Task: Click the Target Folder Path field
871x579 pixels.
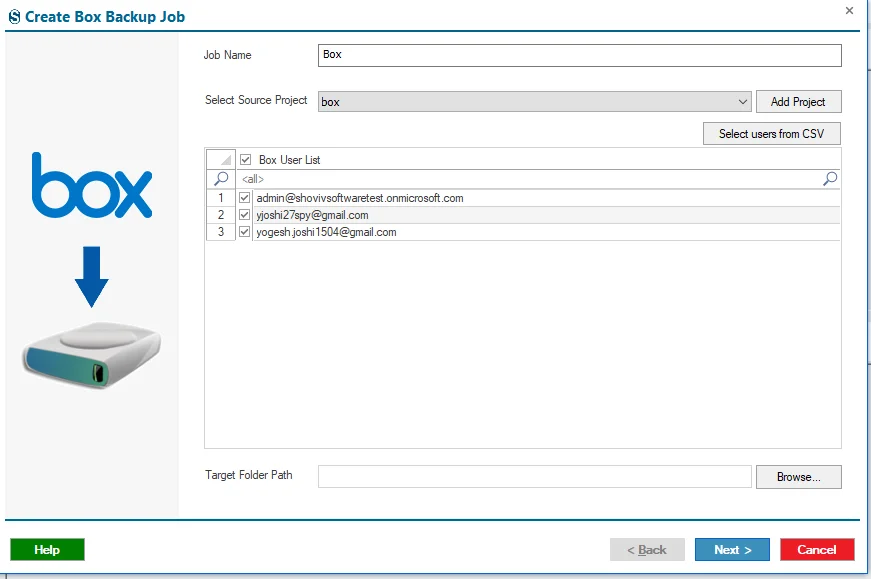Action: coord(534,477)
